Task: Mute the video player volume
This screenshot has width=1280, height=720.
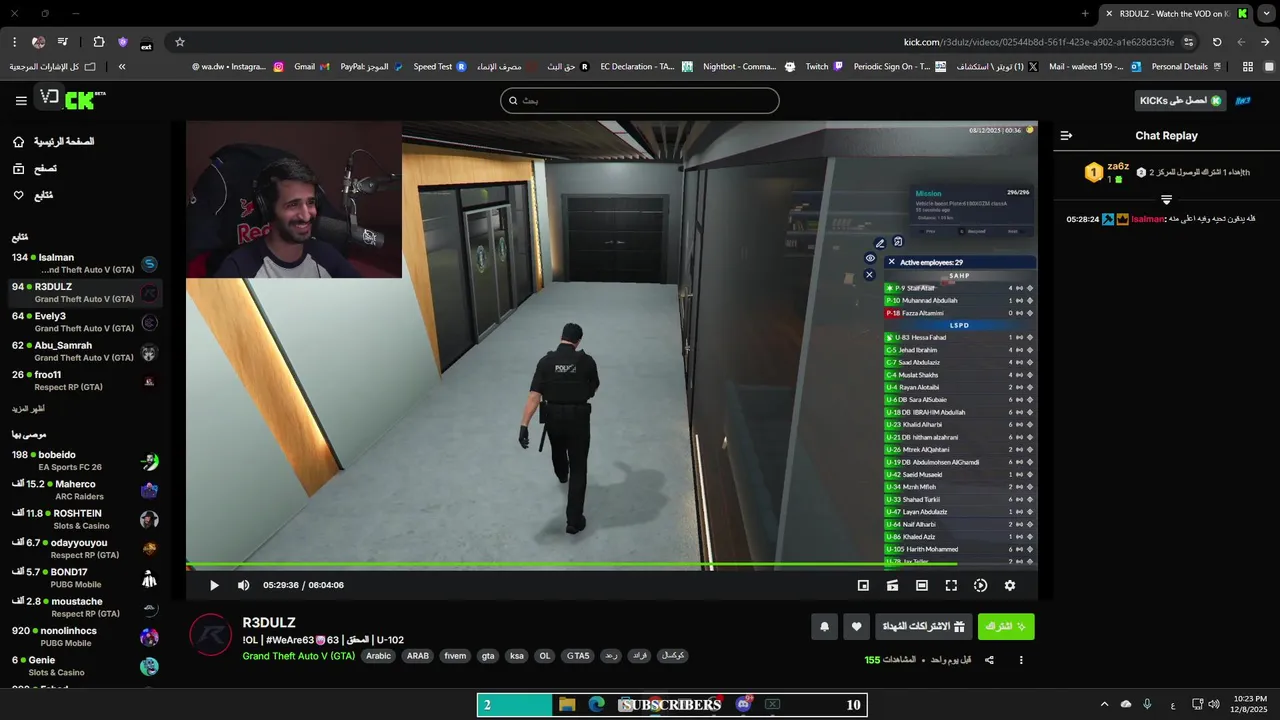Action: [243, 585]
